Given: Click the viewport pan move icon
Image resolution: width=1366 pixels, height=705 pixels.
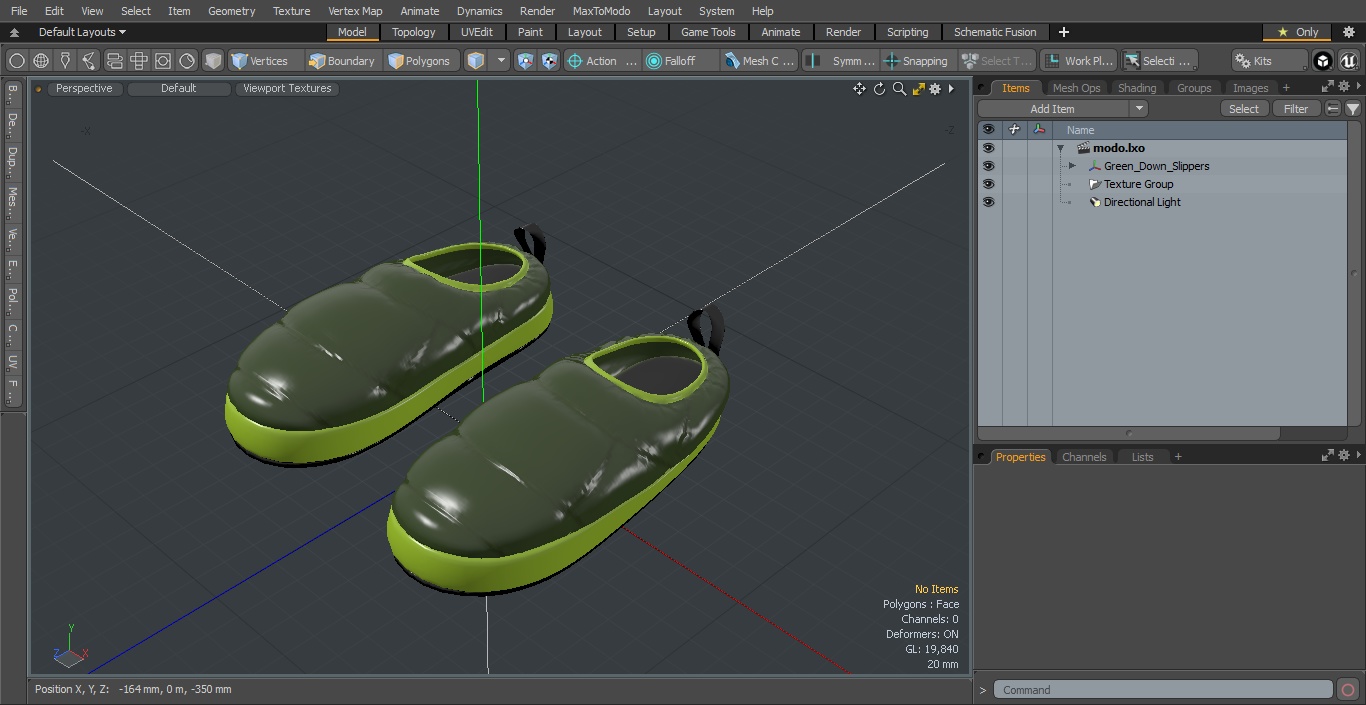Looking at the screenshot, I should [859, 89].
